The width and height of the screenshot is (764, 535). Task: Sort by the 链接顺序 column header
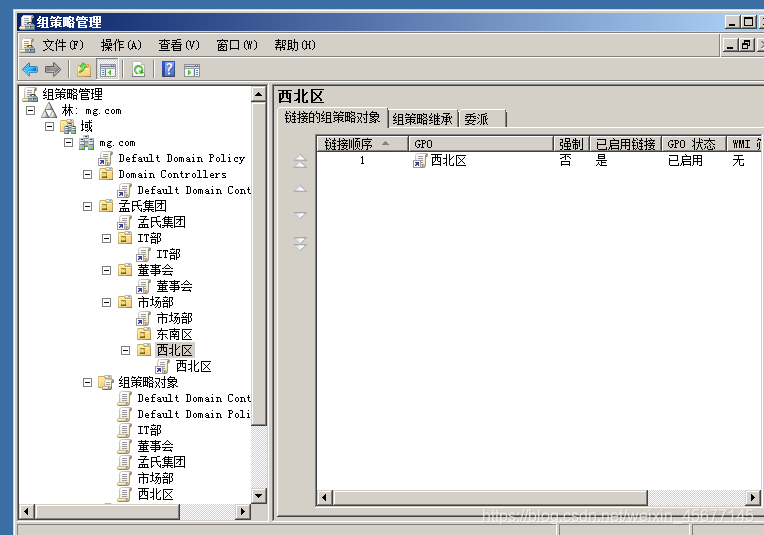click(x=362, y=144)
